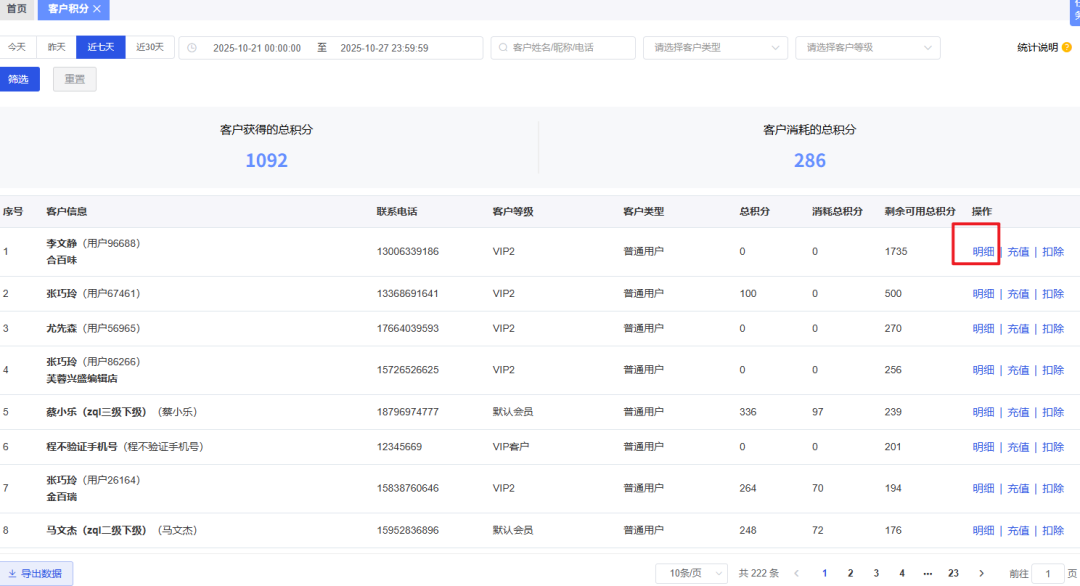Switch to the 首页 tab
This screenshot has height=586, width=1080.
click(x=16, y=10)
